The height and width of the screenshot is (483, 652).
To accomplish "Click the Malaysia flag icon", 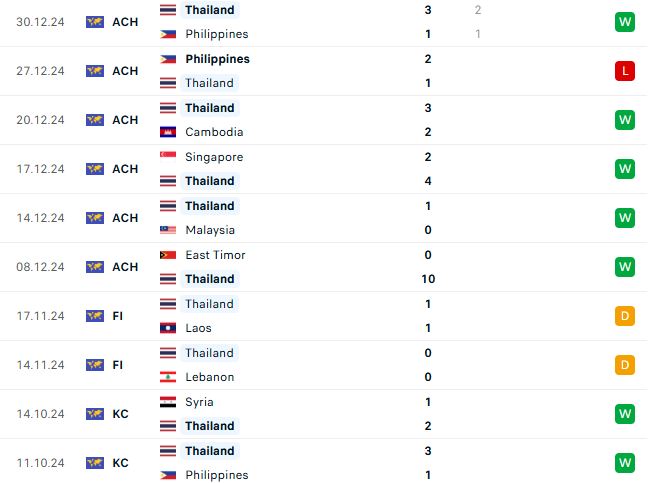I will [x=168, y=230].
